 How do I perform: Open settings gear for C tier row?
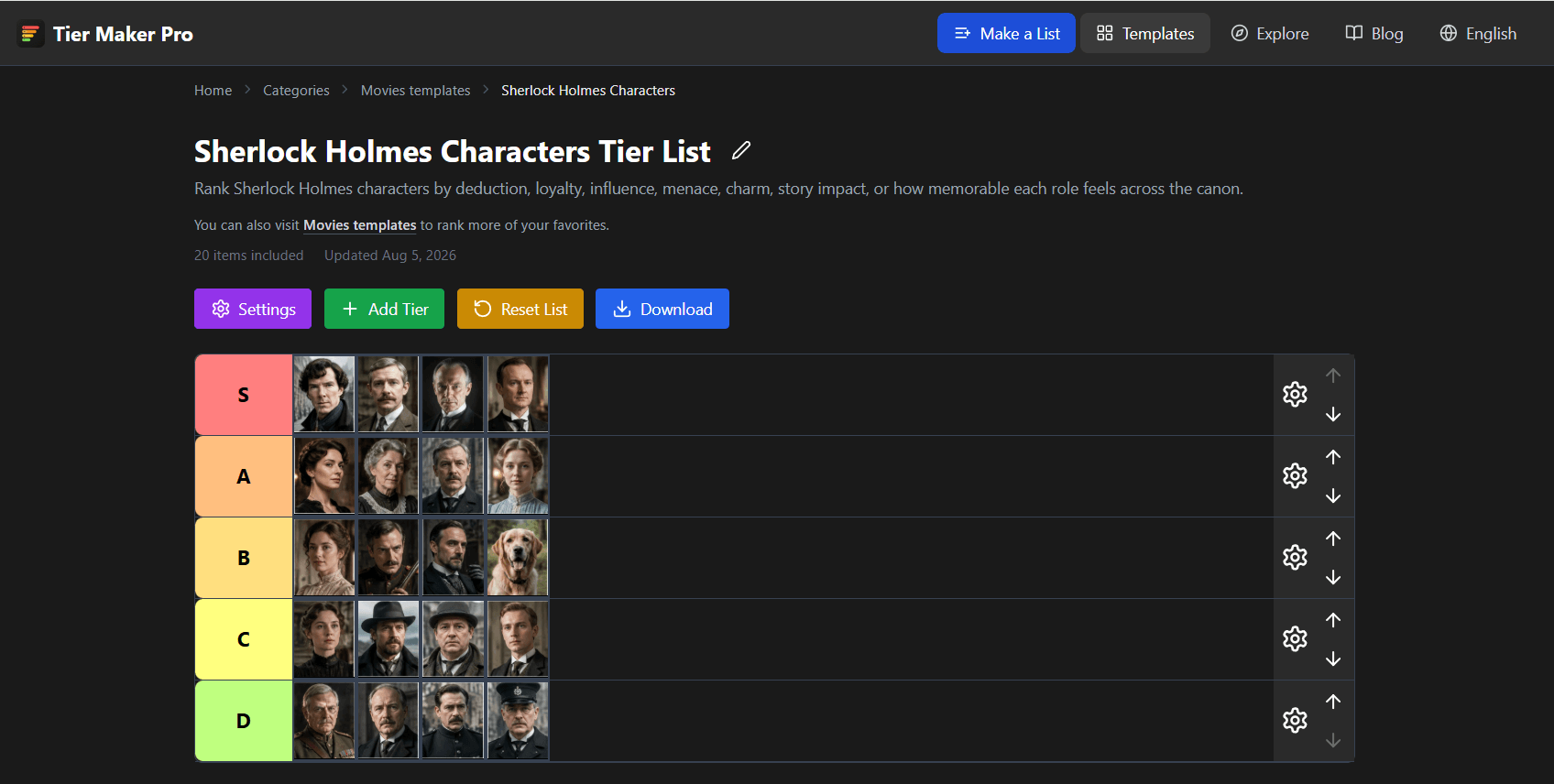(1295, 639)
